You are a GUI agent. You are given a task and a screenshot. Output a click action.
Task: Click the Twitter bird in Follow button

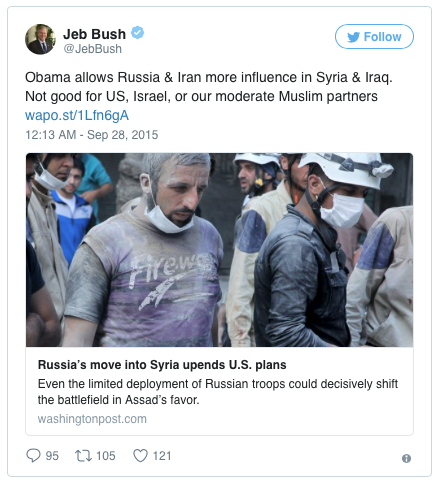[353, 37]
